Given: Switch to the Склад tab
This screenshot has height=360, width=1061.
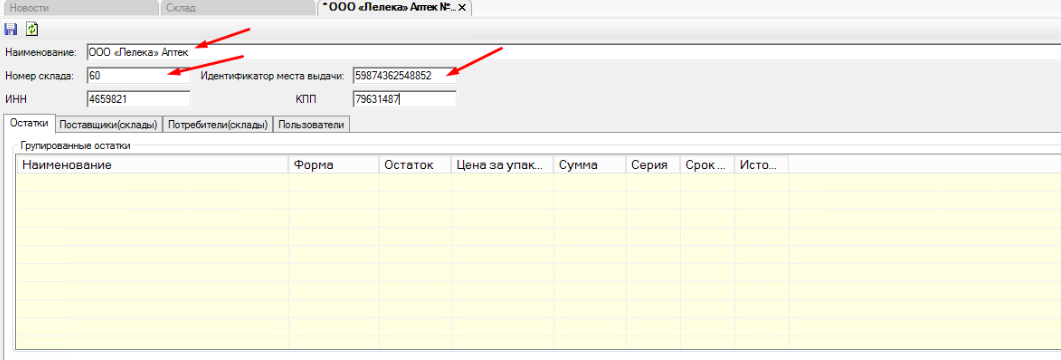Looking at the screenshot, I should click(x=237, y=8).
